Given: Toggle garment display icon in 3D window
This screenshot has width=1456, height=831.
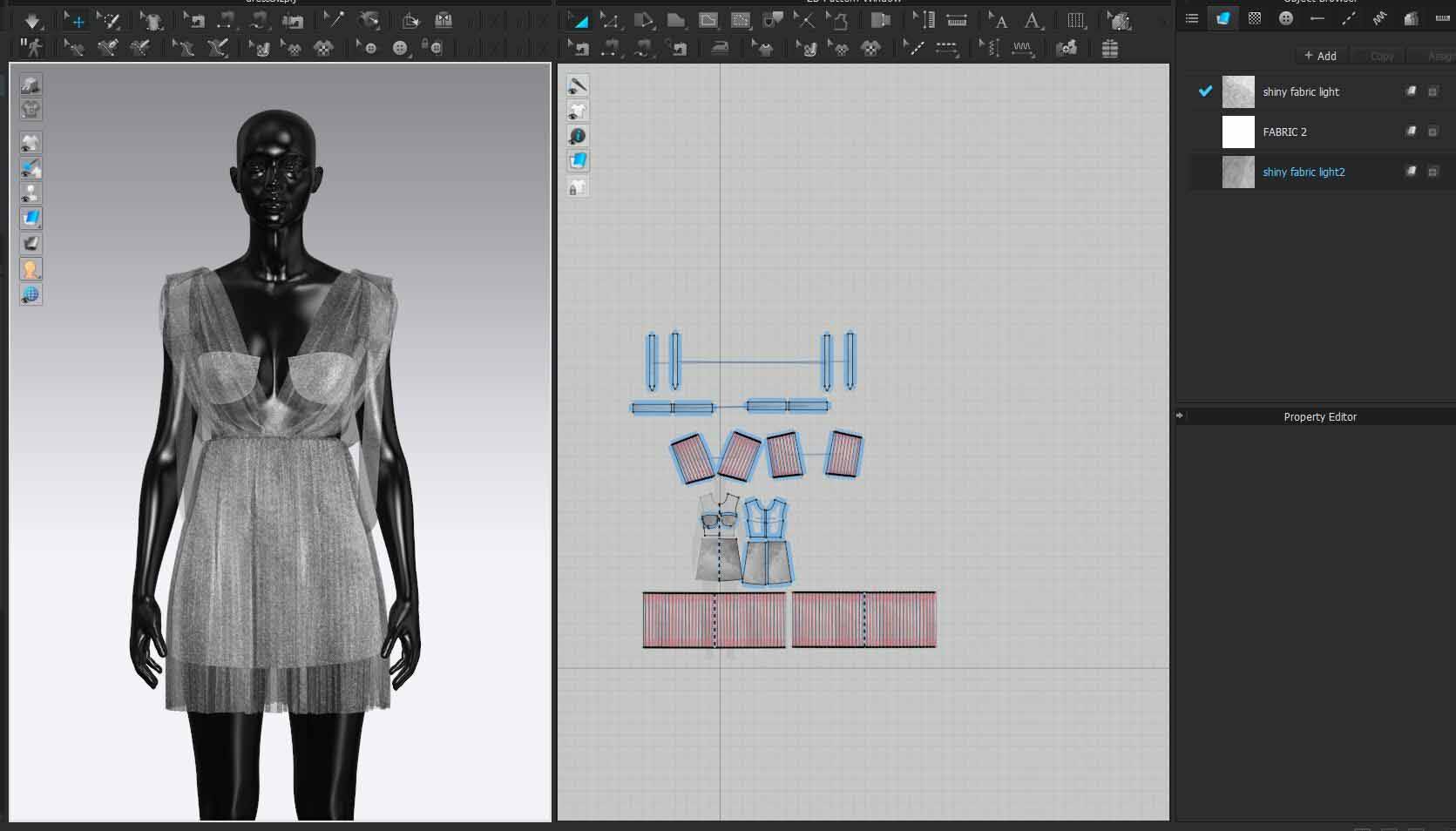Looking at the screenshot, I should 30,143.
